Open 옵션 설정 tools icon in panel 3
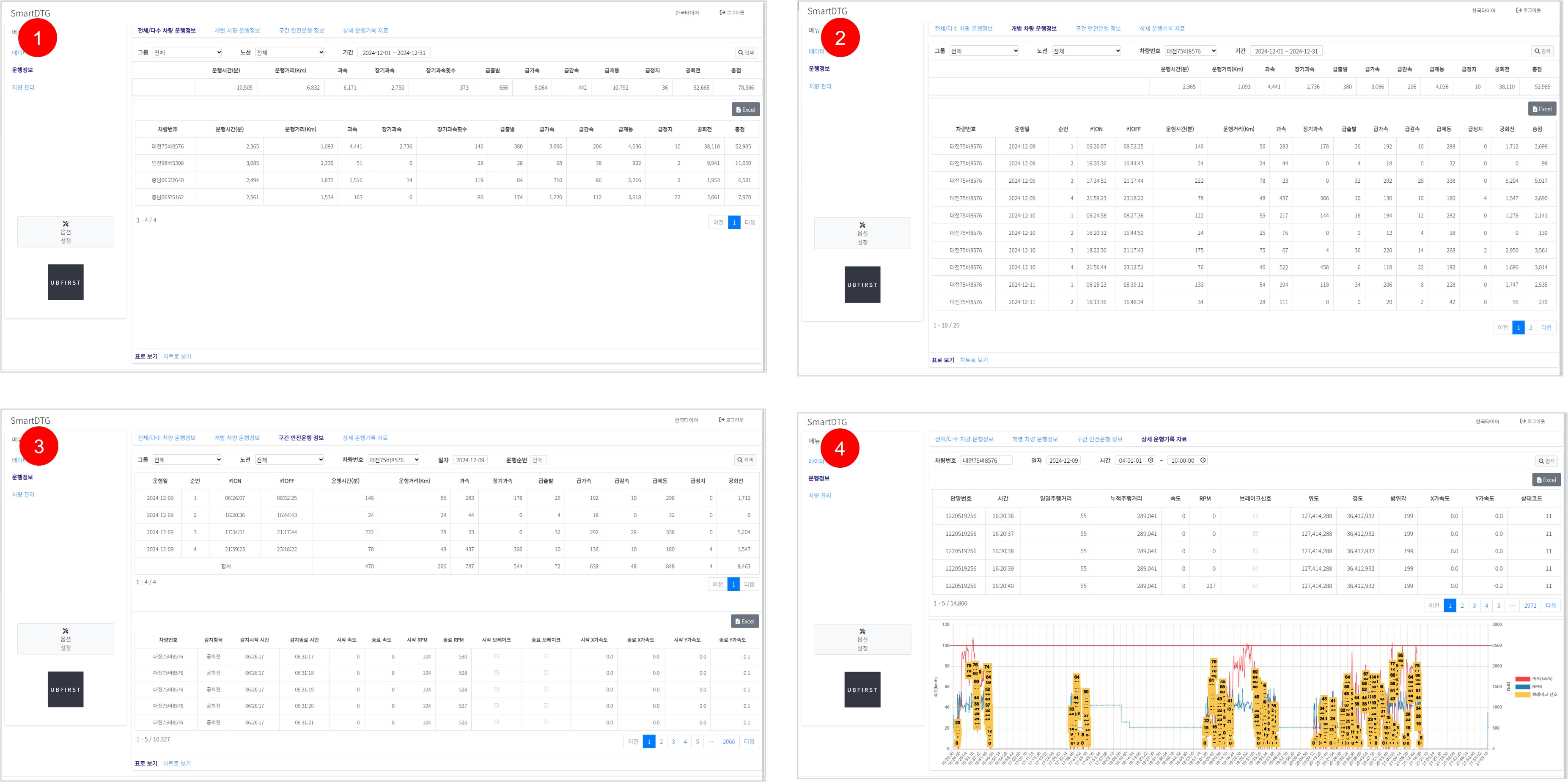This screenshot has height=782, width=1568. click(66, 631)
